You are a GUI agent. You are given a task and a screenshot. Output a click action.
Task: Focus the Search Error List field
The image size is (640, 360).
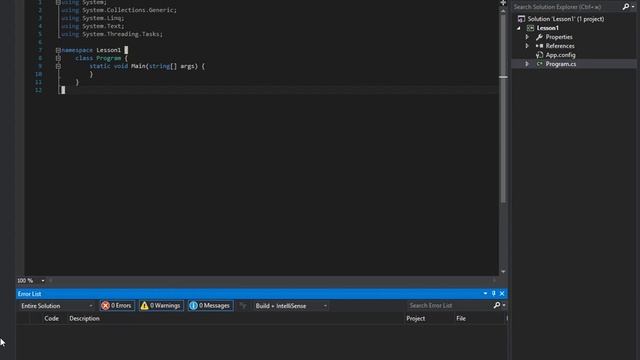pos(449,305)
